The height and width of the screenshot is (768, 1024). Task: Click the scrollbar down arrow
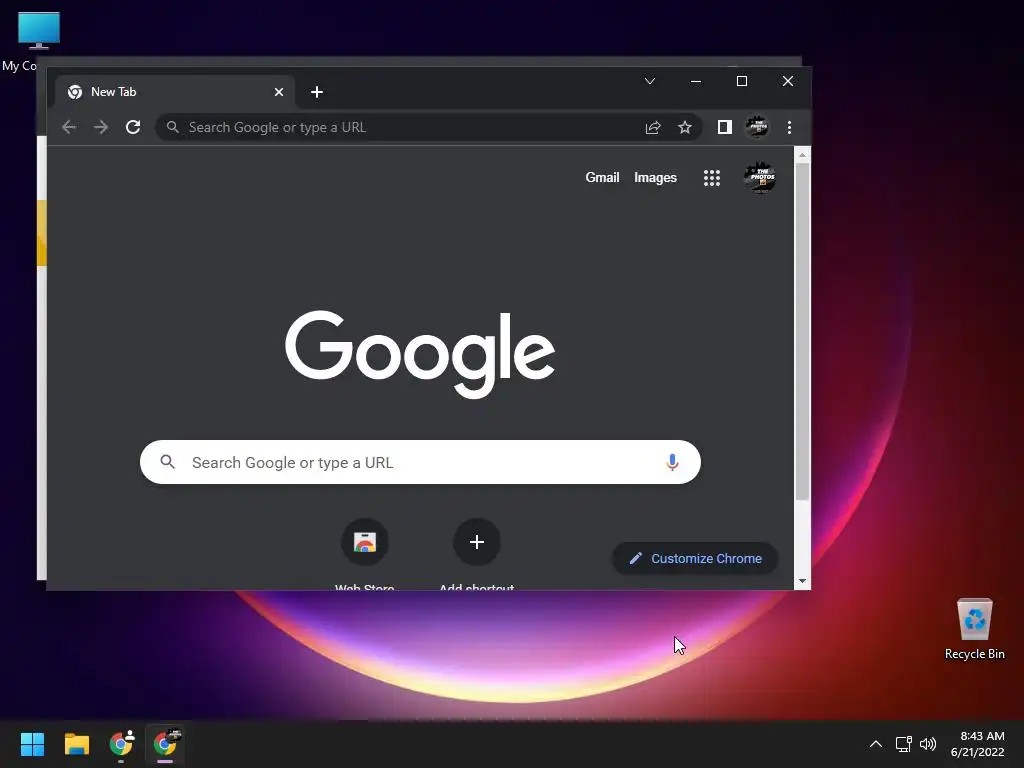point(802,581)
